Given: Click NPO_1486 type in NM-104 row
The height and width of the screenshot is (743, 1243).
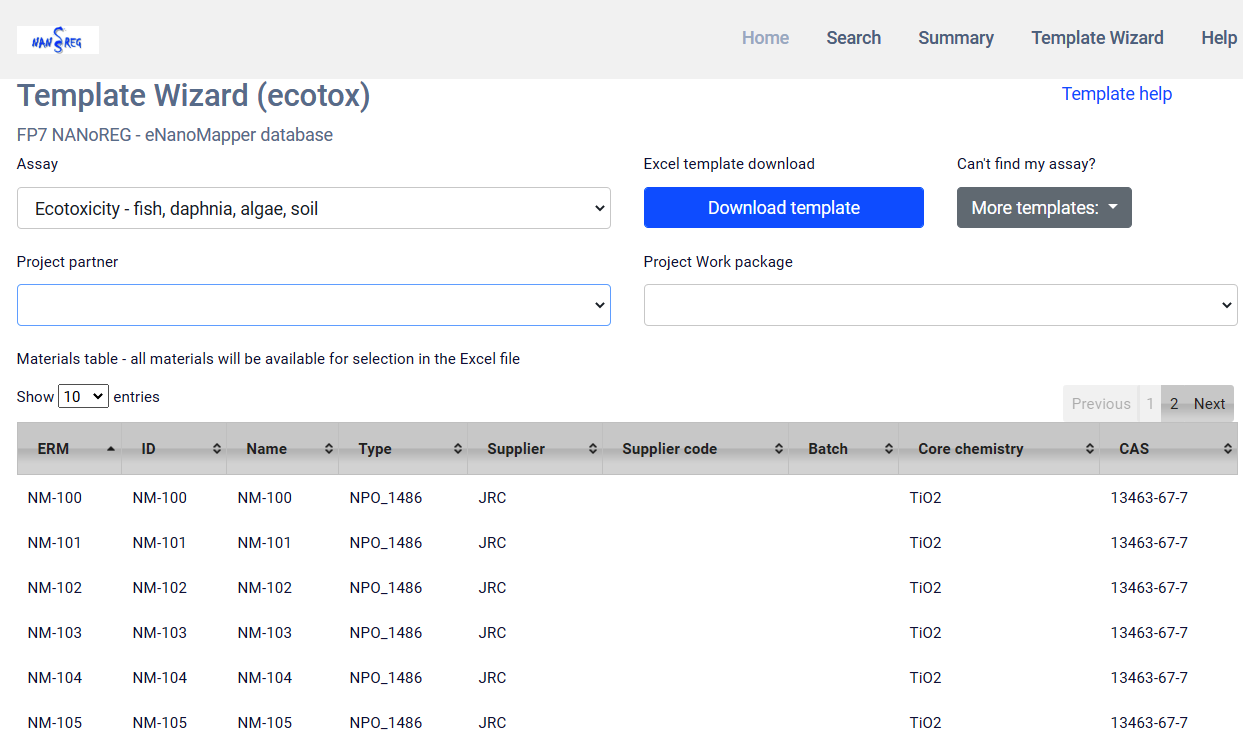Looking at the screenshot, I should [386, 678].
